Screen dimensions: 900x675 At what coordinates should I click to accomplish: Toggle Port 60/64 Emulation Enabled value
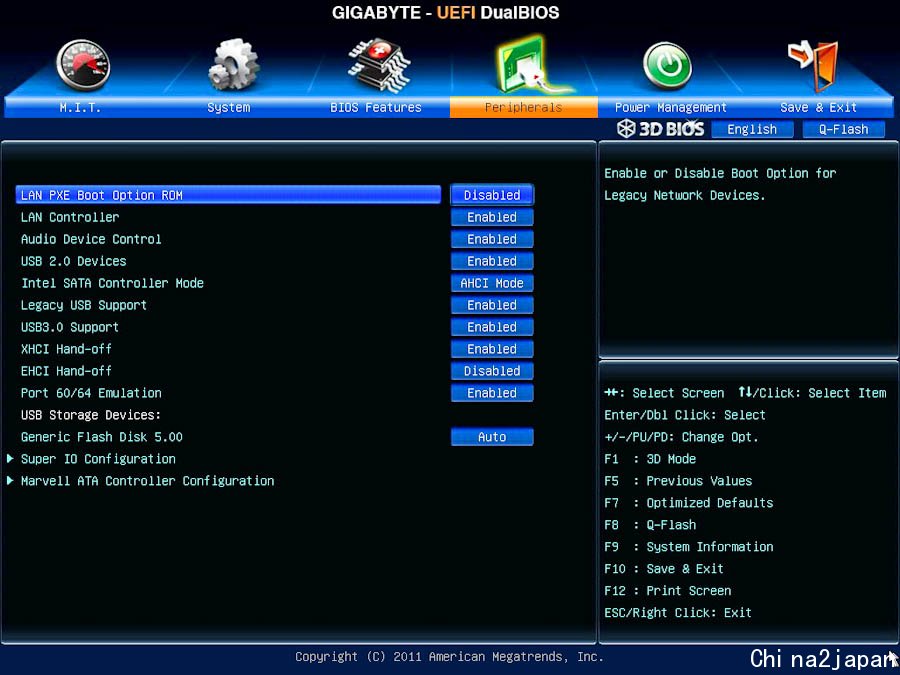[492, 393]
